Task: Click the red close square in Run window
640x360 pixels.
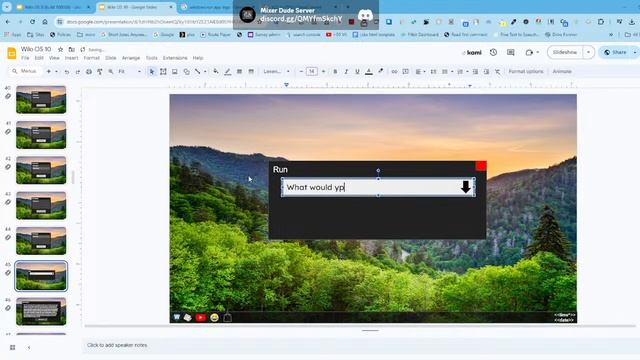Action: [481, 166]
